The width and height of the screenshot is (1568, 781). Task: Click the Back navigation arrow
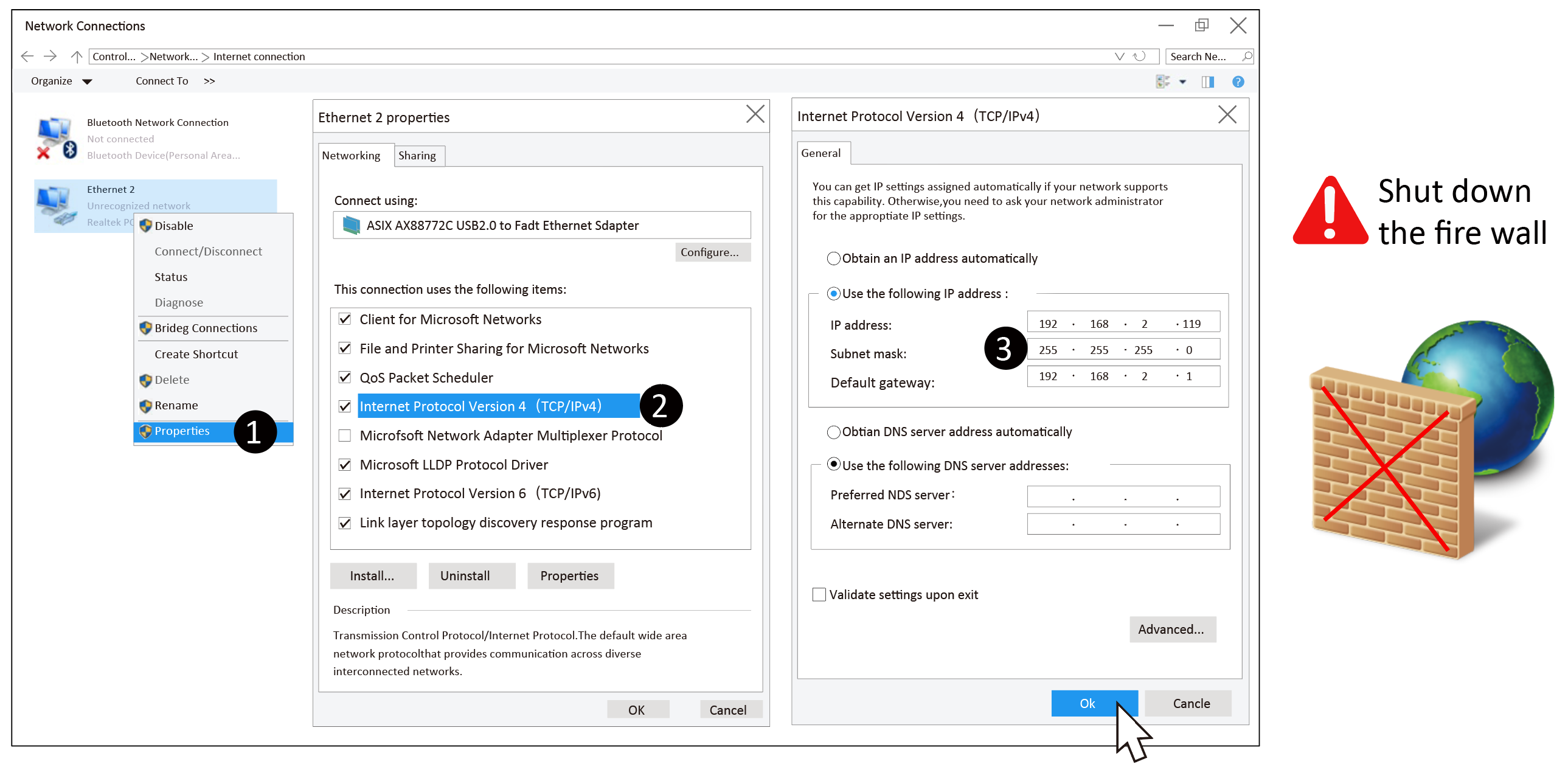27,57
